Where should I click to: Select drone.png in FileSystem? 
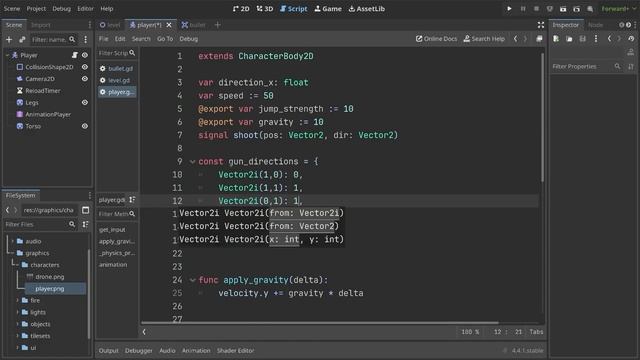point(50,277)
